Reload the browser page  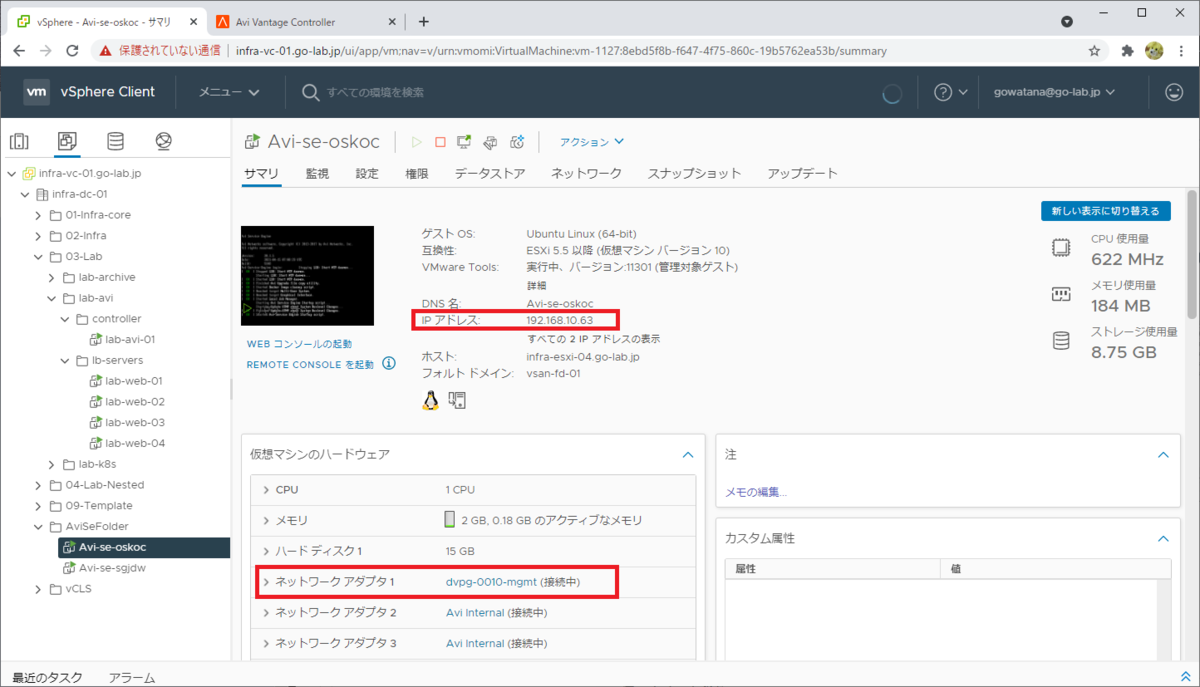72,50
